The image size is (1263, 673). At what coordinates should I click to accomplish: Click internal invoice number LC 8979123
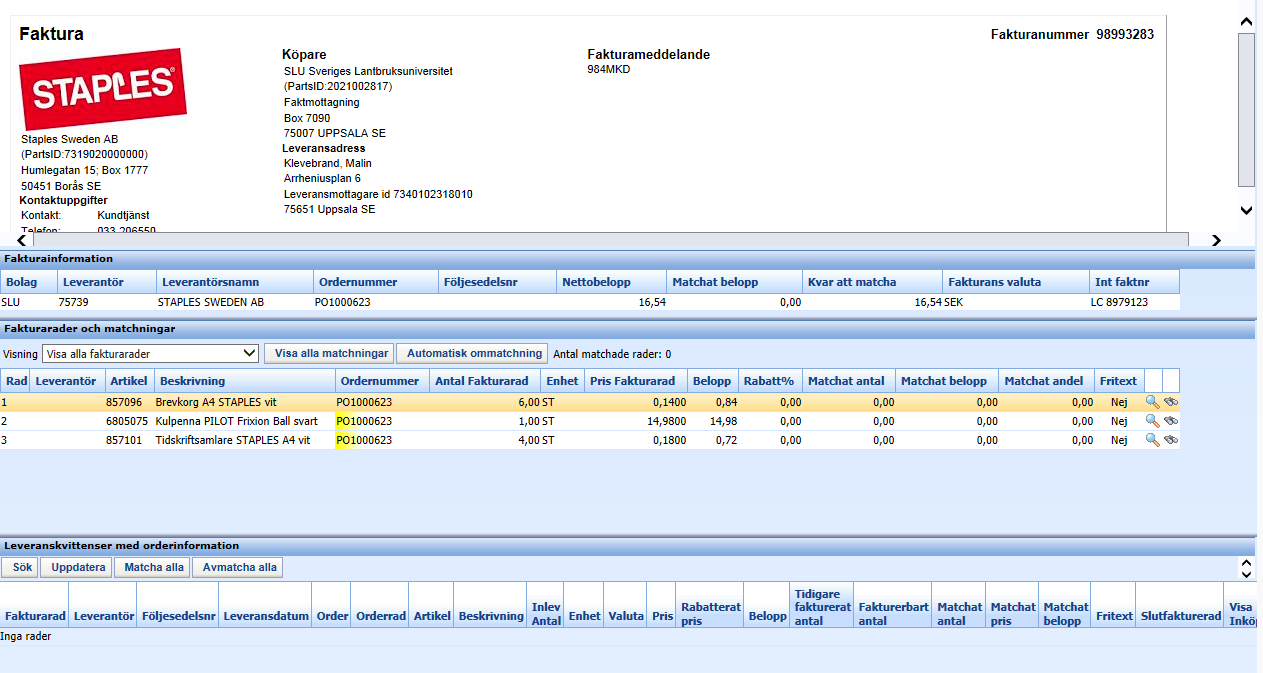1119,302
